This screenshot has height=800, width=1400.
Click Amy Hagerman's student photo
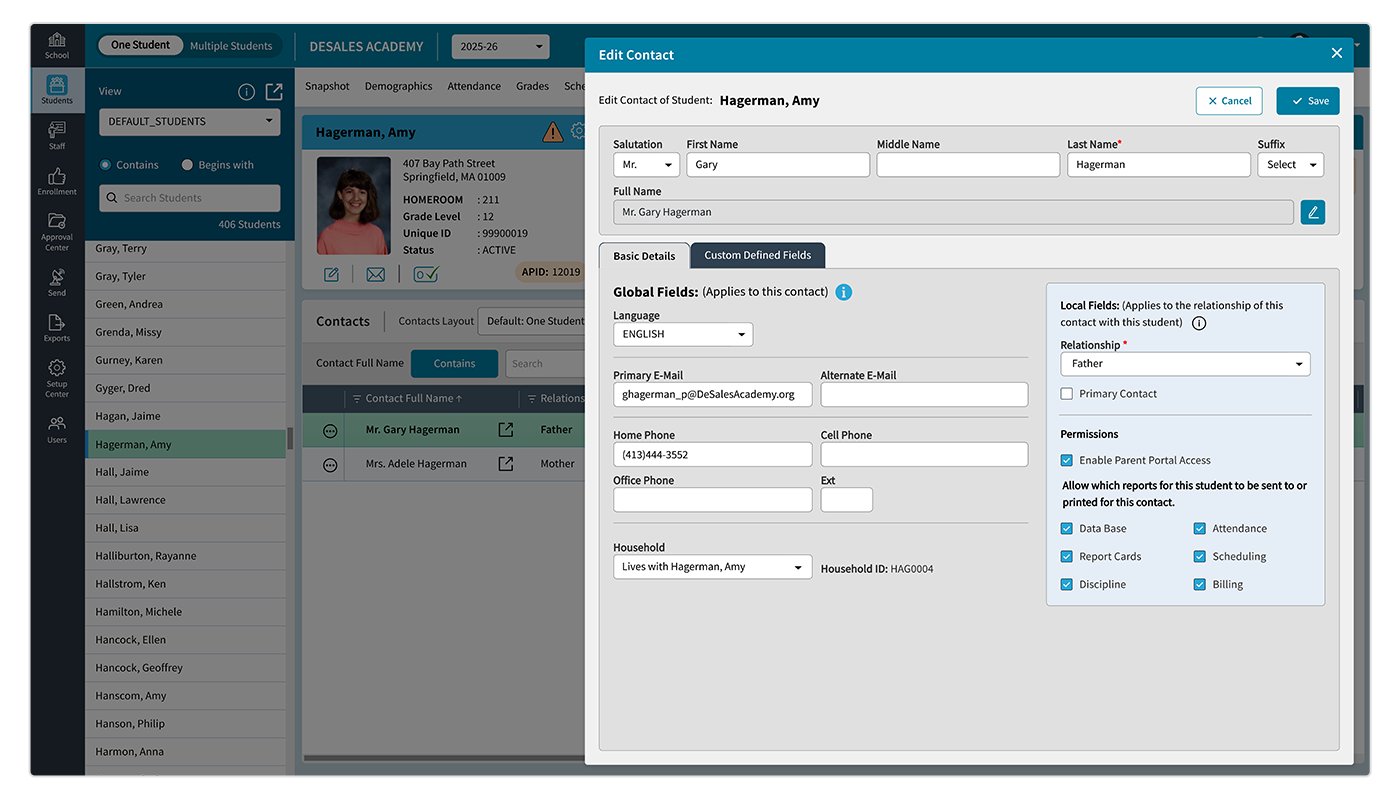click(353, 206)
